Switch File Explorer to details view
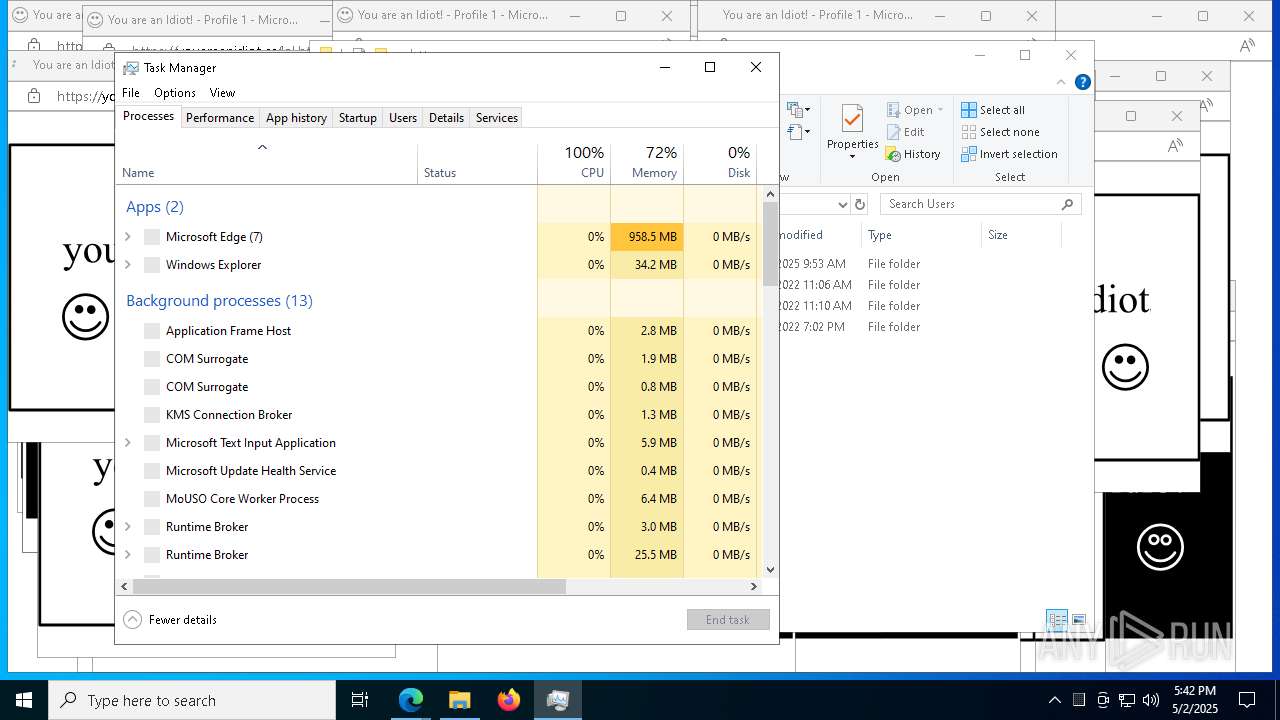Screen dimensions: 1280x720 pos(1057,620)
